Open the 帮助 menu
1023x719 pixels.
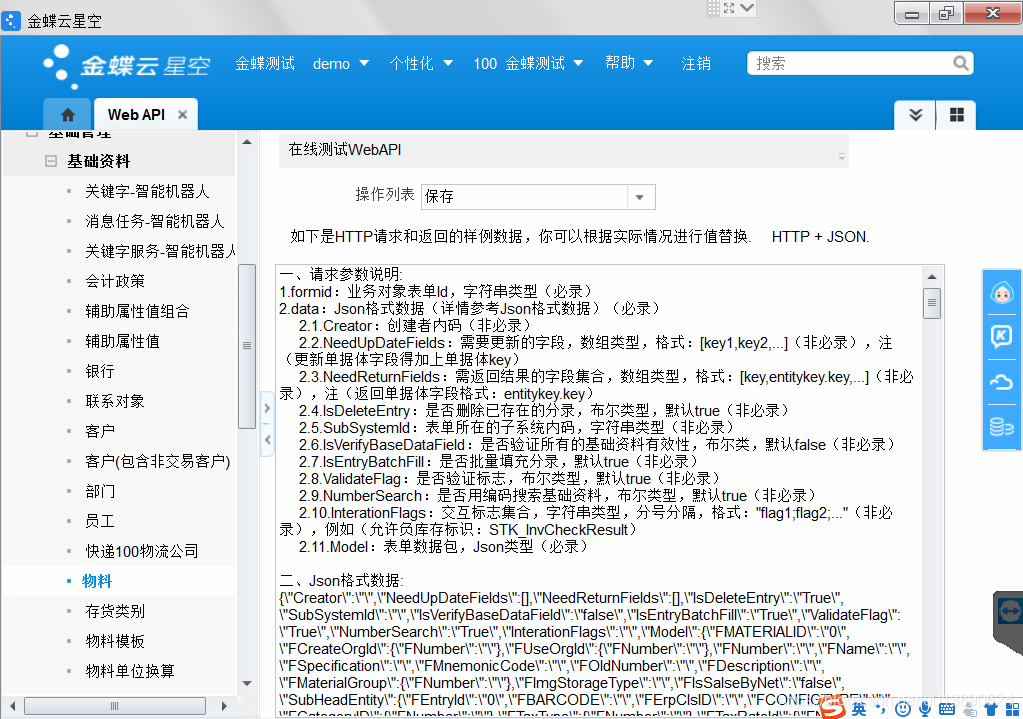click(629, 63)
